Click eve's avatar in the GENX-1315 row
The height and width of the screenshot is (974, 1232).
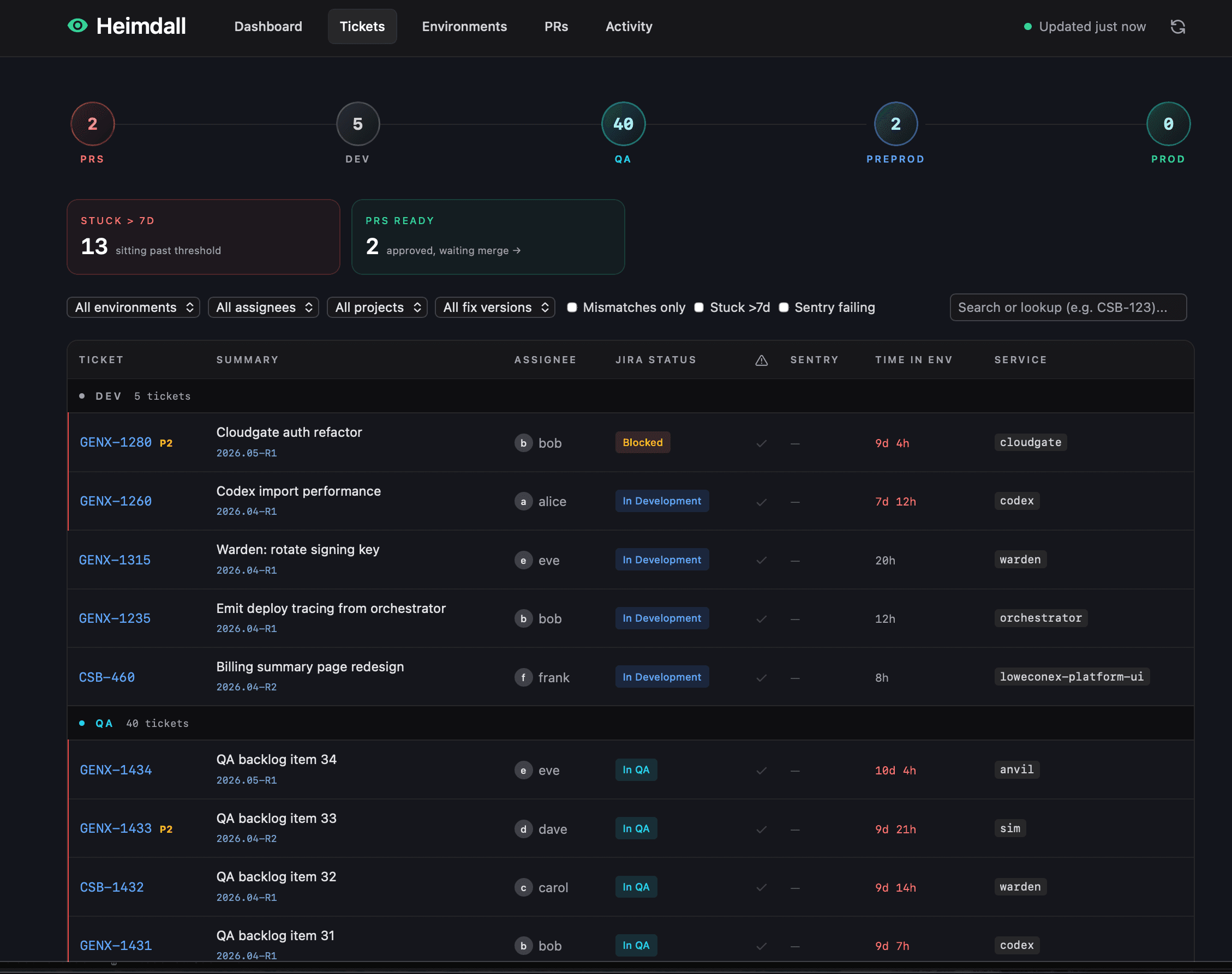pos(523,560)
